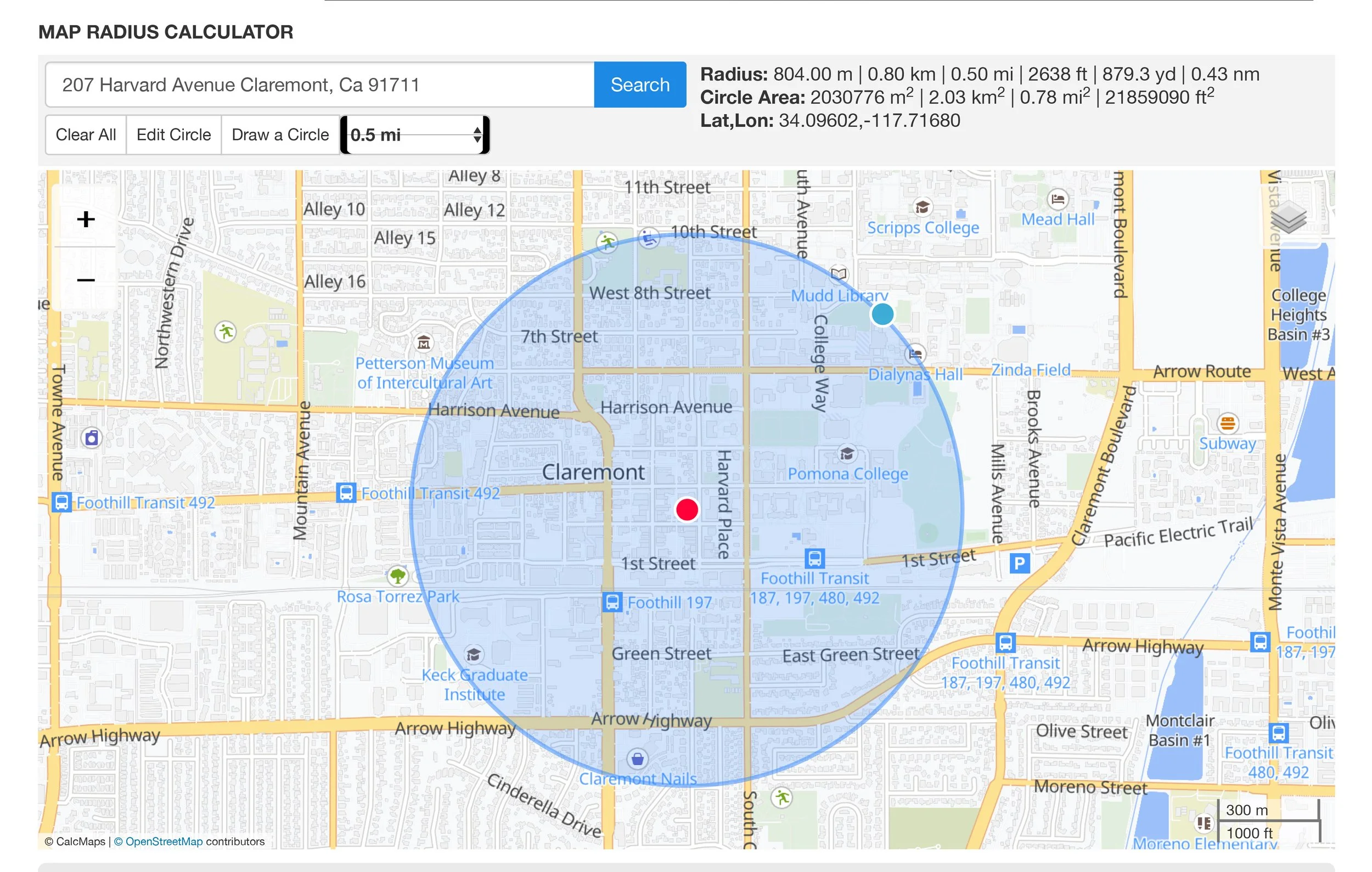Click the red circle center marker

[687, 509]
